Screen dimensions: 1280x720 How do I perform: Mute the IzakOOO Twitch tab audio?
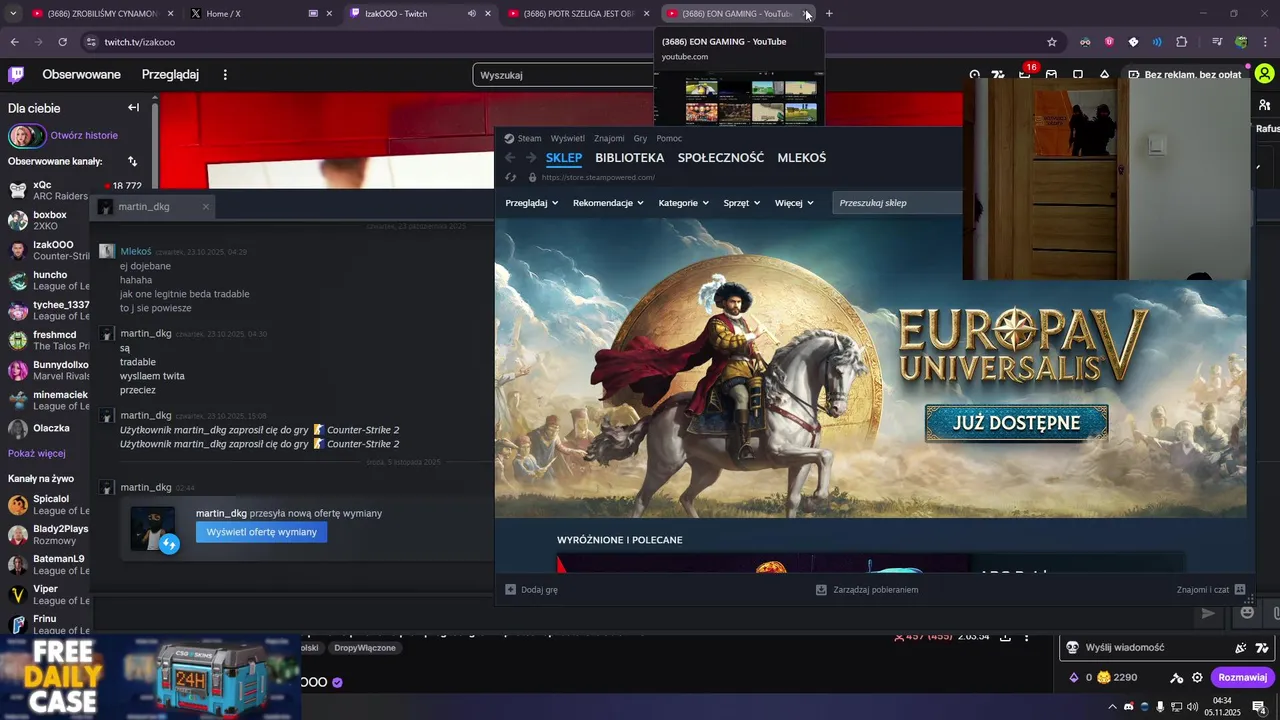[x=472, y=14]
